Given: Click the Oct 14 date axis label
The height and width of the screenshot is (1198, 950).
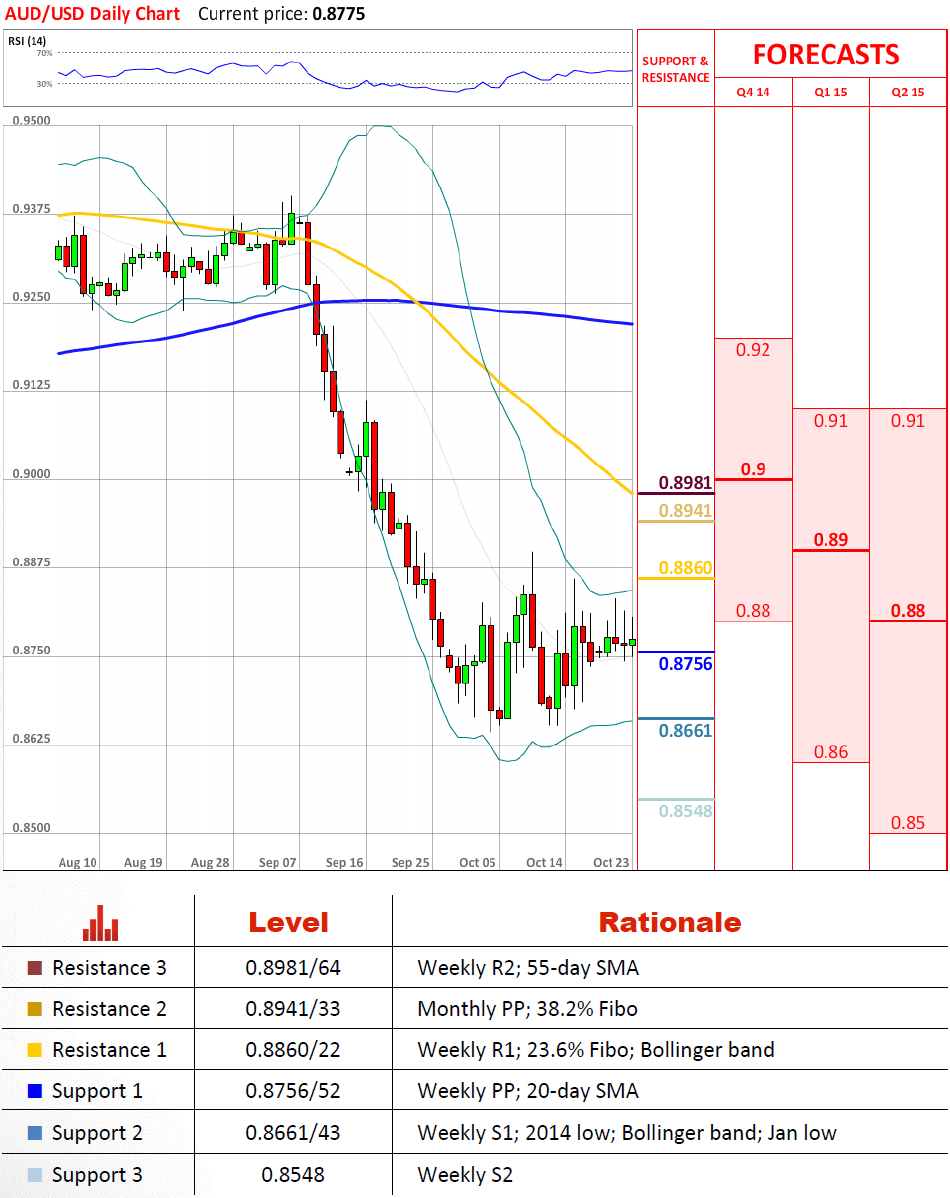Looking at the screenshot, I should click(x=544, y=863).
